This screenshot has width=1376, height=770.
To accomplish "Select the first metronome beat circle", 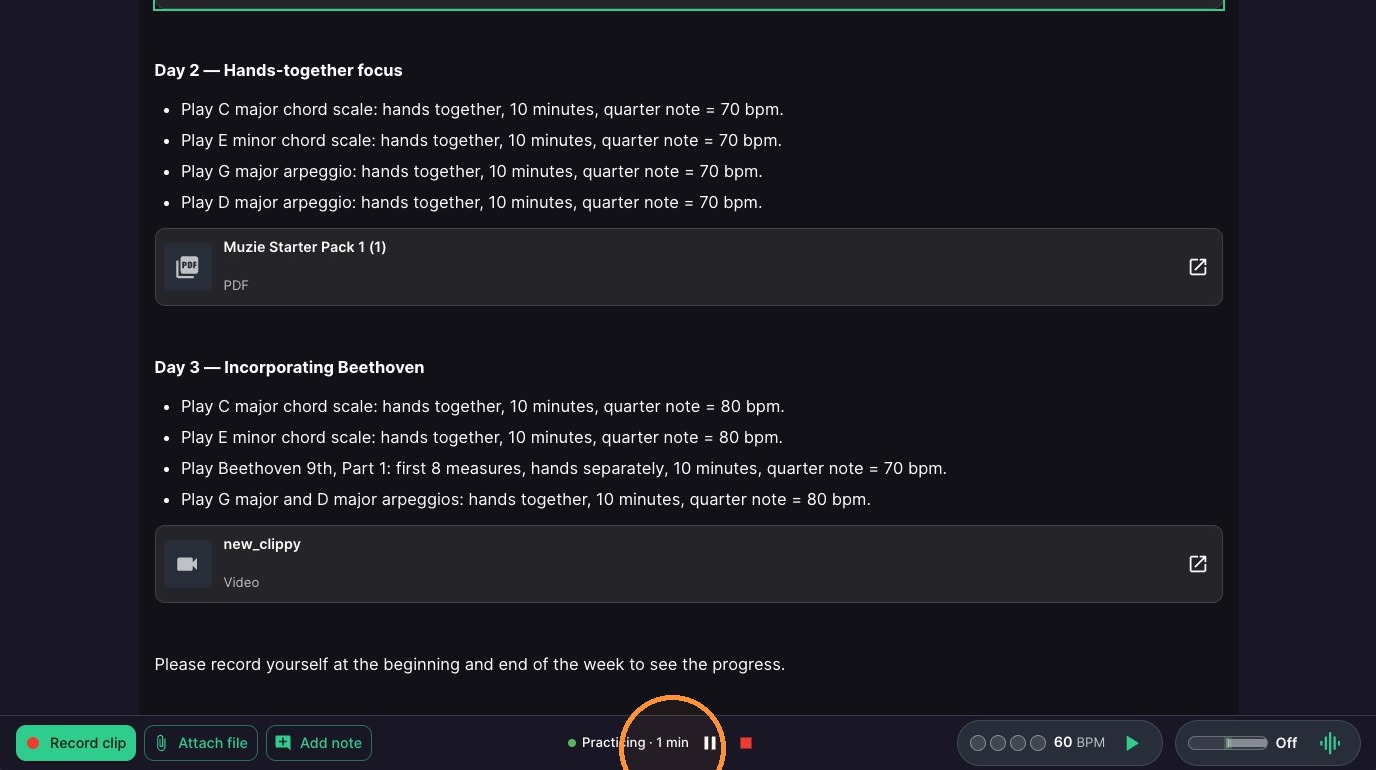I will coord(978,743).
